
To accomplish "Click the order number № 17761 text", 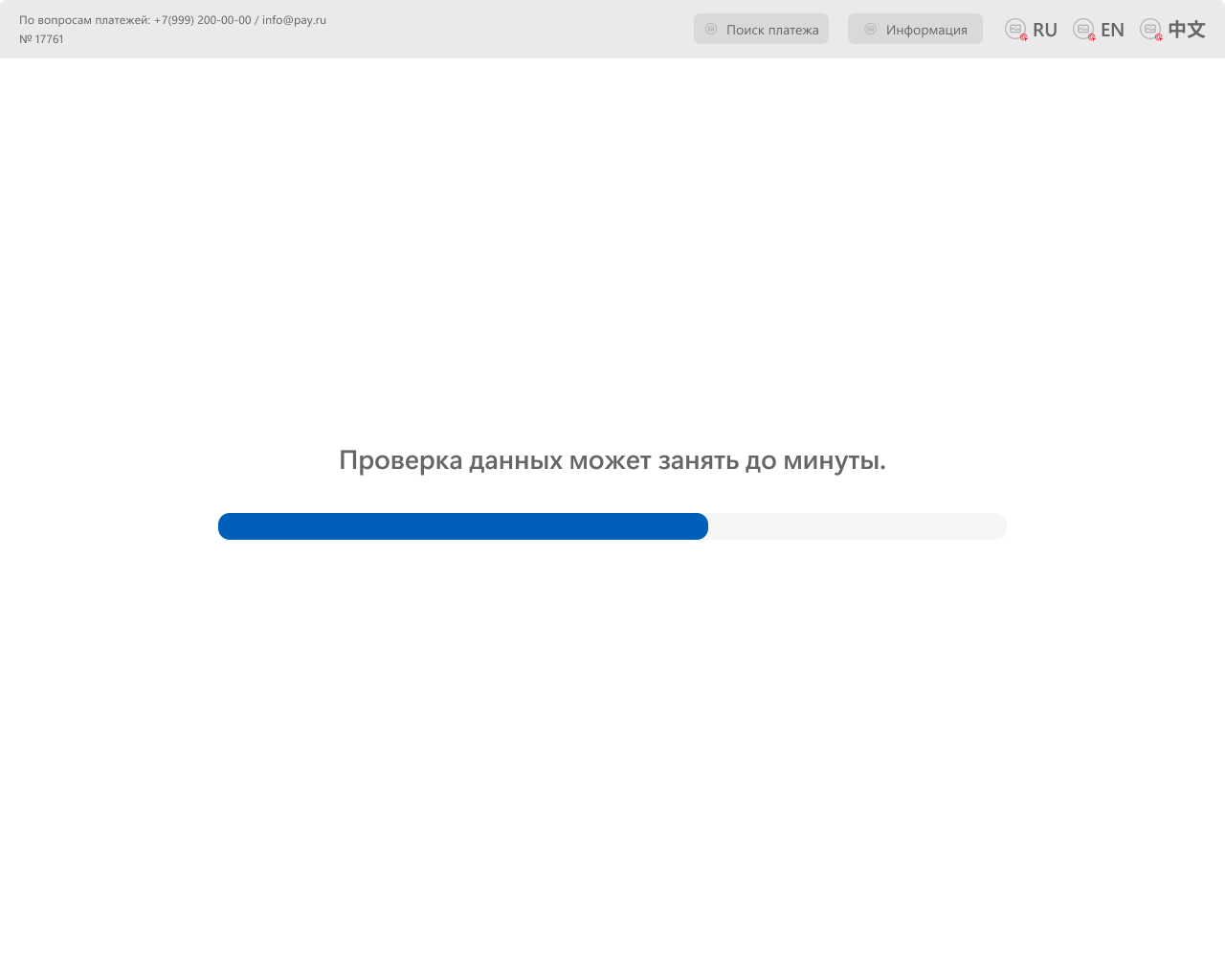I will (42, 39).
